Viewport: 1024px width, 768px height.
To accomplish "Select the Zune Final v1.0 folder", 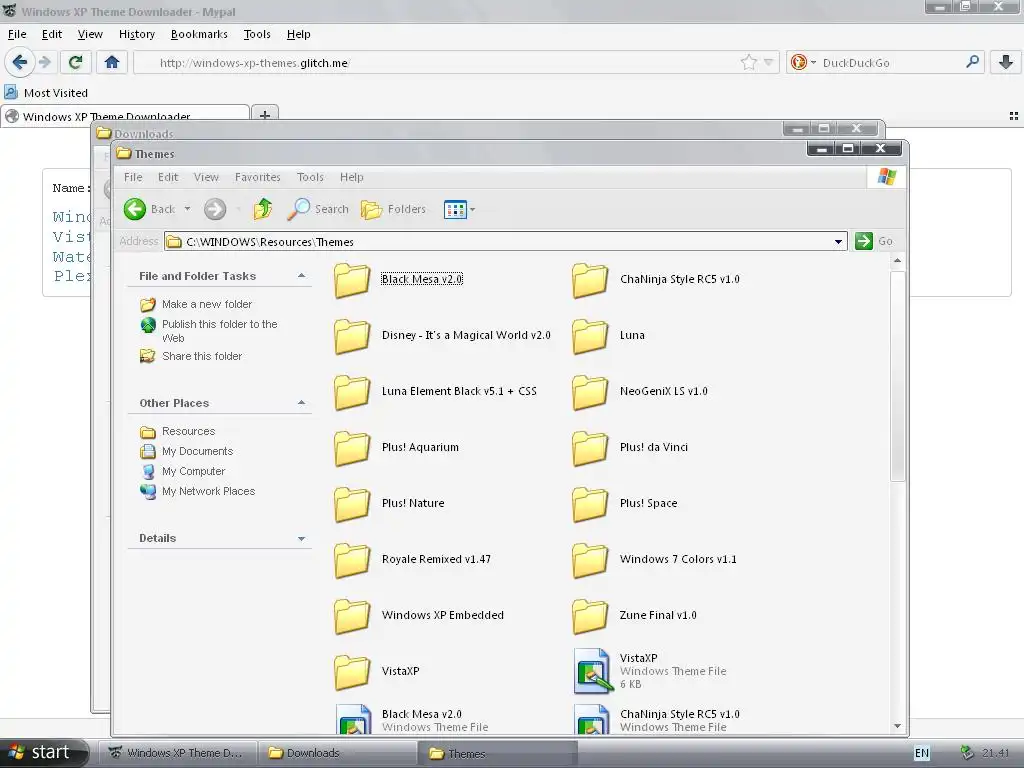I will pyautogui.click(x=634, y=616).
